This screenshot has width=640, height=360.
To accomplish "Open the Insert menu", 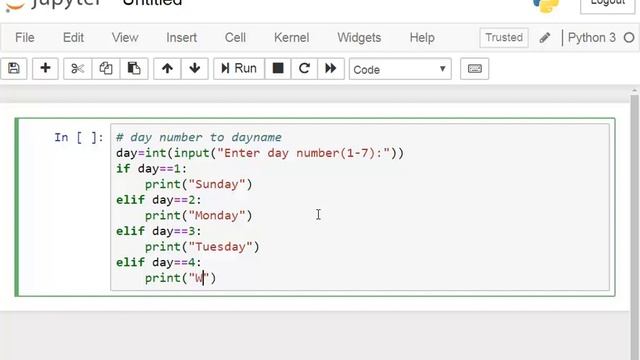I will click(181, 38).
